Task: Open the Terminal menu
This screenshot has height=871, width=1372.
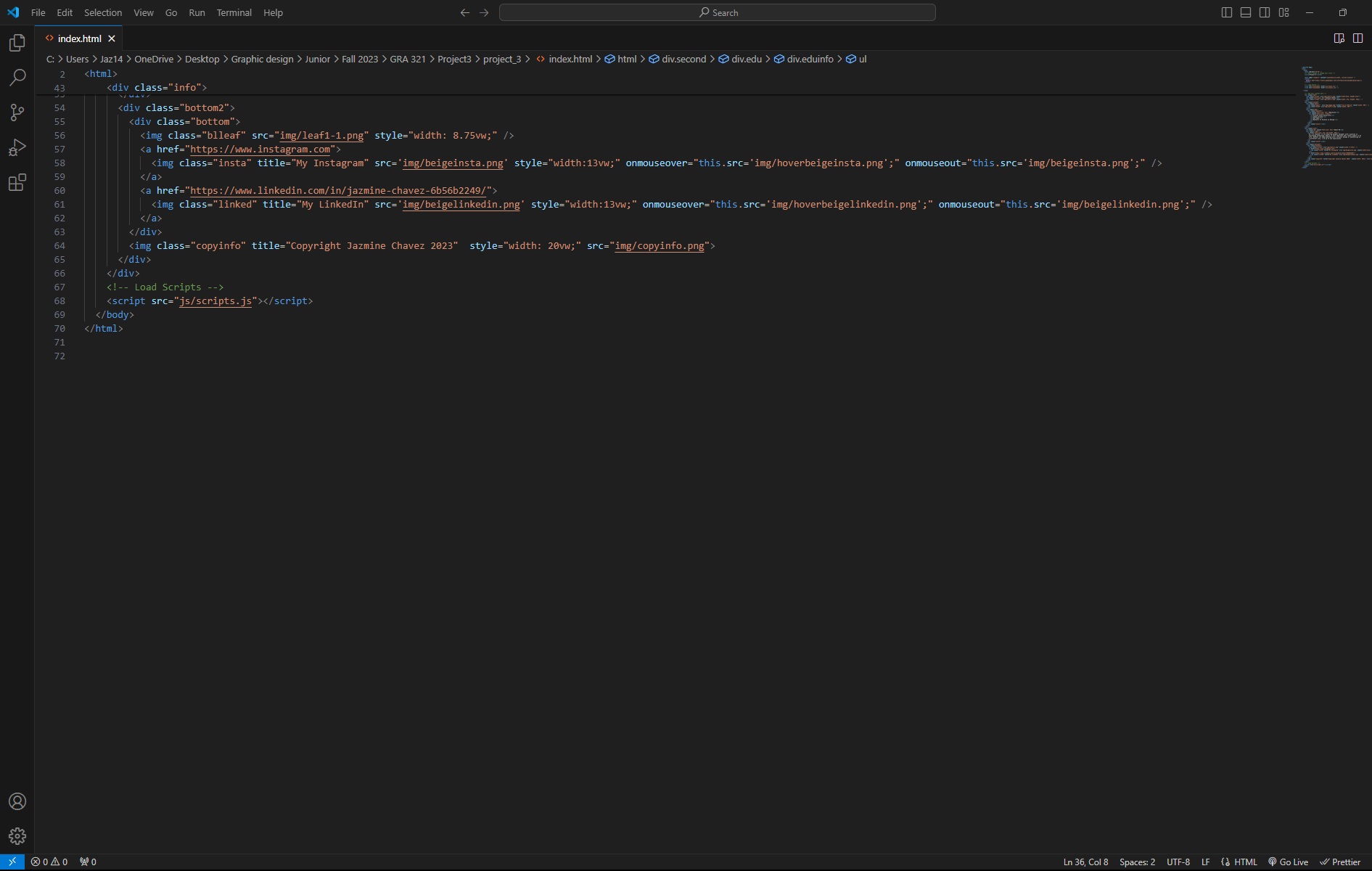Action: click(x=234, y=12)
